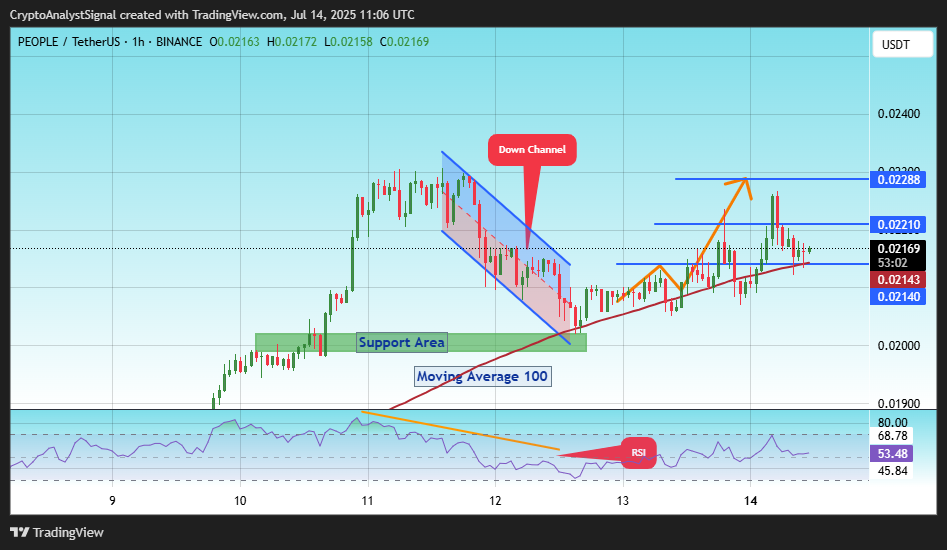The height and width of the screenshot is (550, 947).
Task: Click the red 0.02143 moving average label
Action: point(898,280)
